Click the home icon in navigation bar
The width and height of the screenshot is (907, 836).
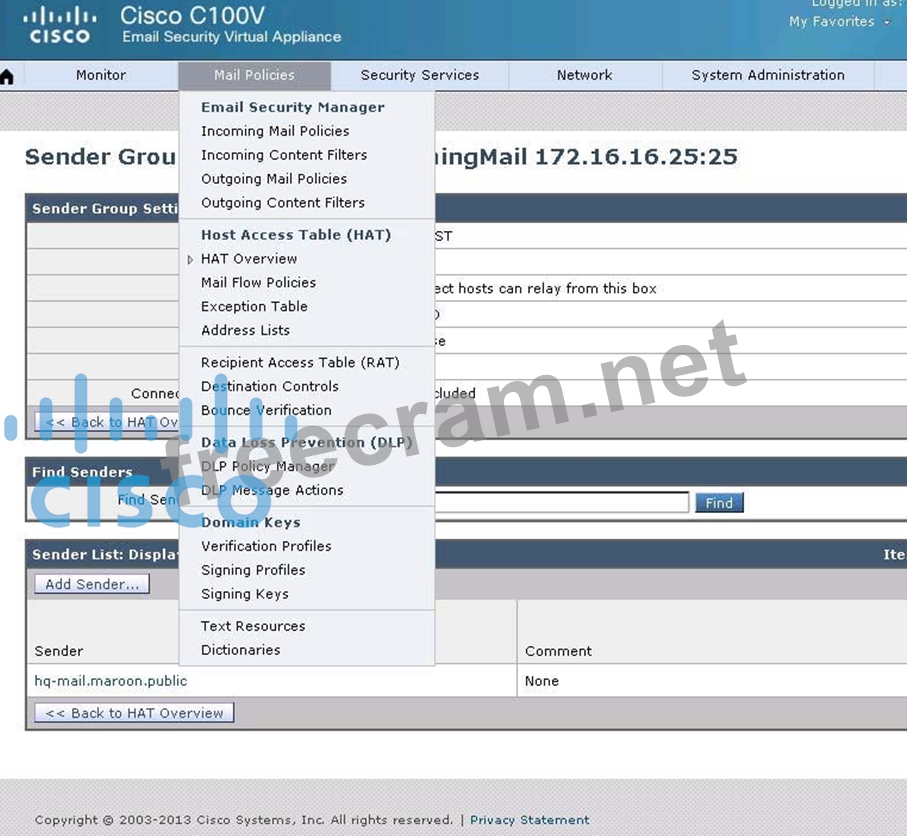[x=7, y=77]
